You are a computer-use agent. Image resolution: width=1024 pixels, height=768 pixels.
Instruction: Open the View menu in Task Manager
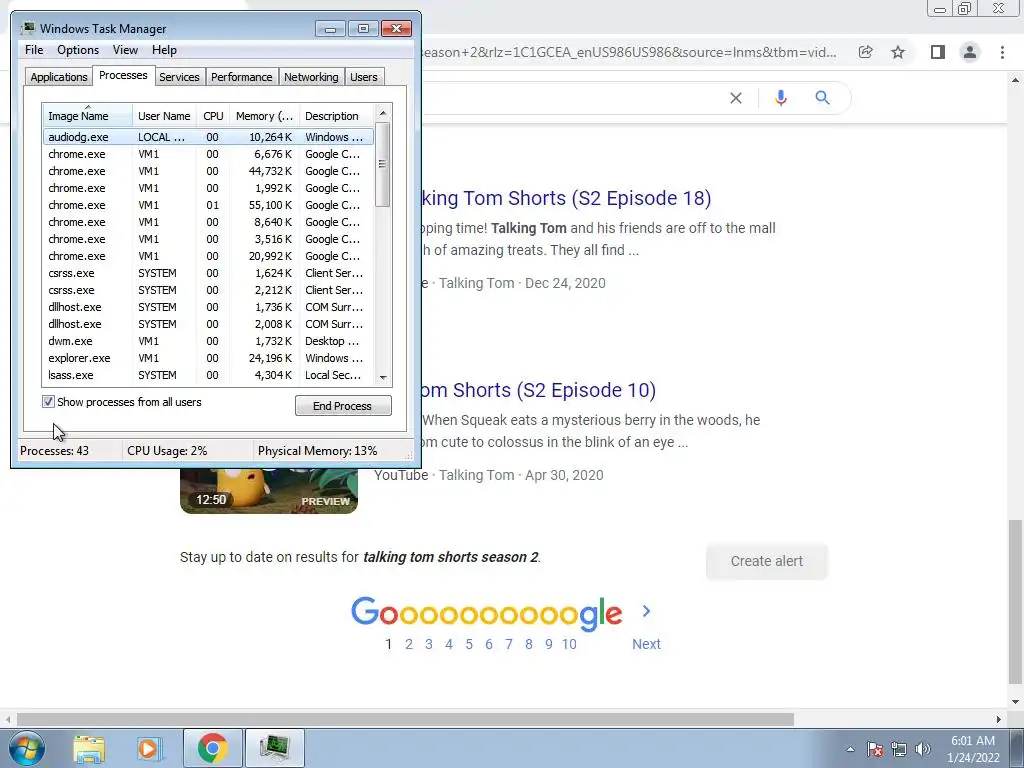tap(125, 50)
